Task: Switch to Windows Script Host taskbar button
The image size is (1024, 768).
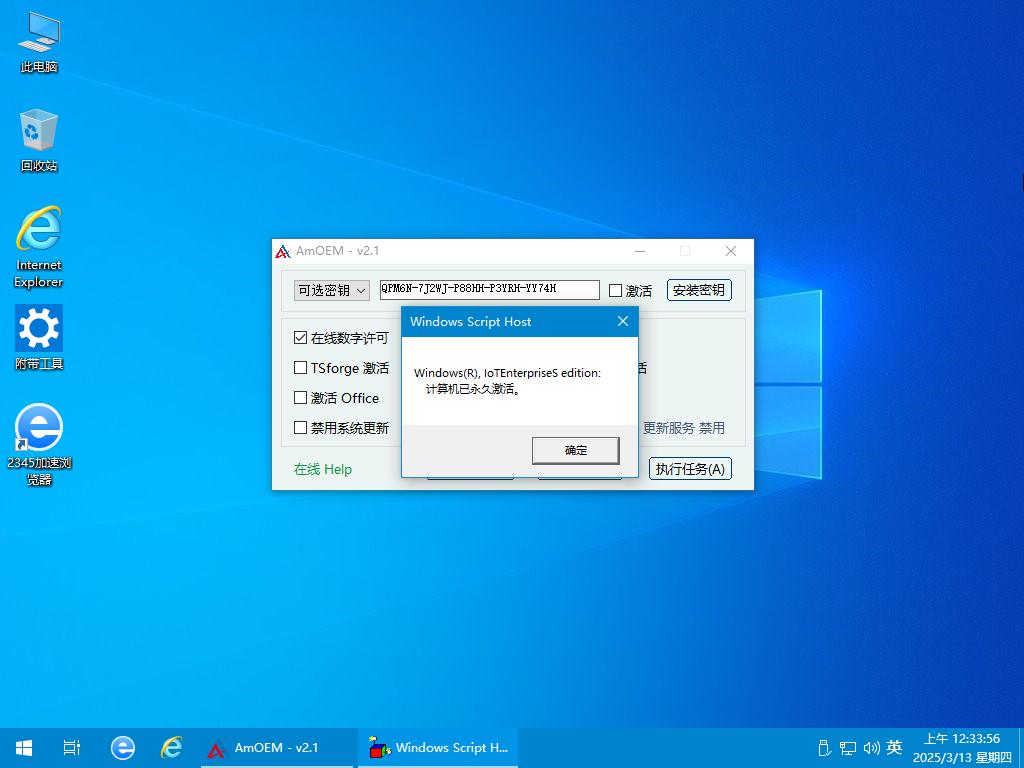Action: [438, 748]
